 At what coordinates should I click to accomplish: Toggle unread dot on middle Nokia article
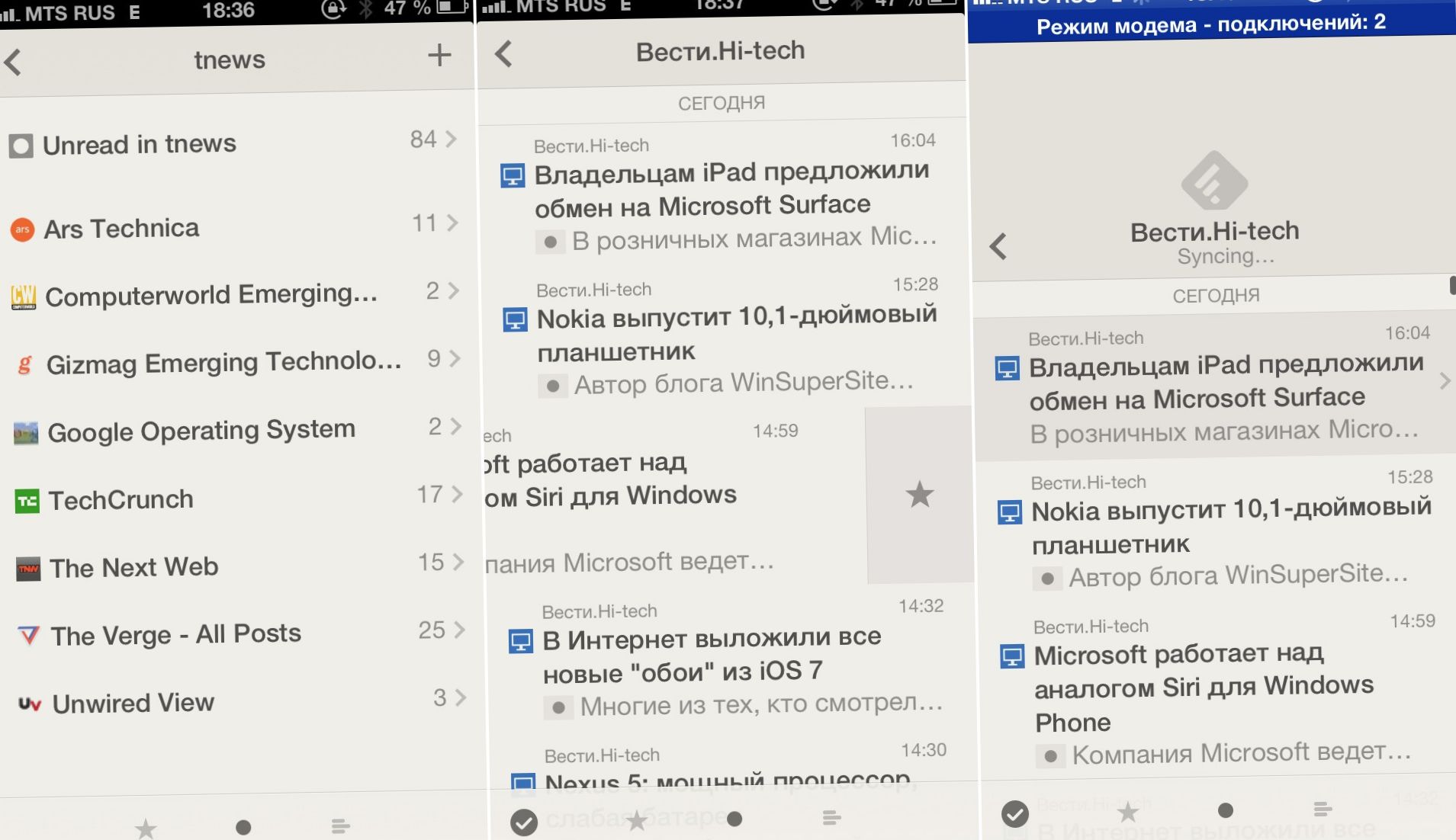553,386
